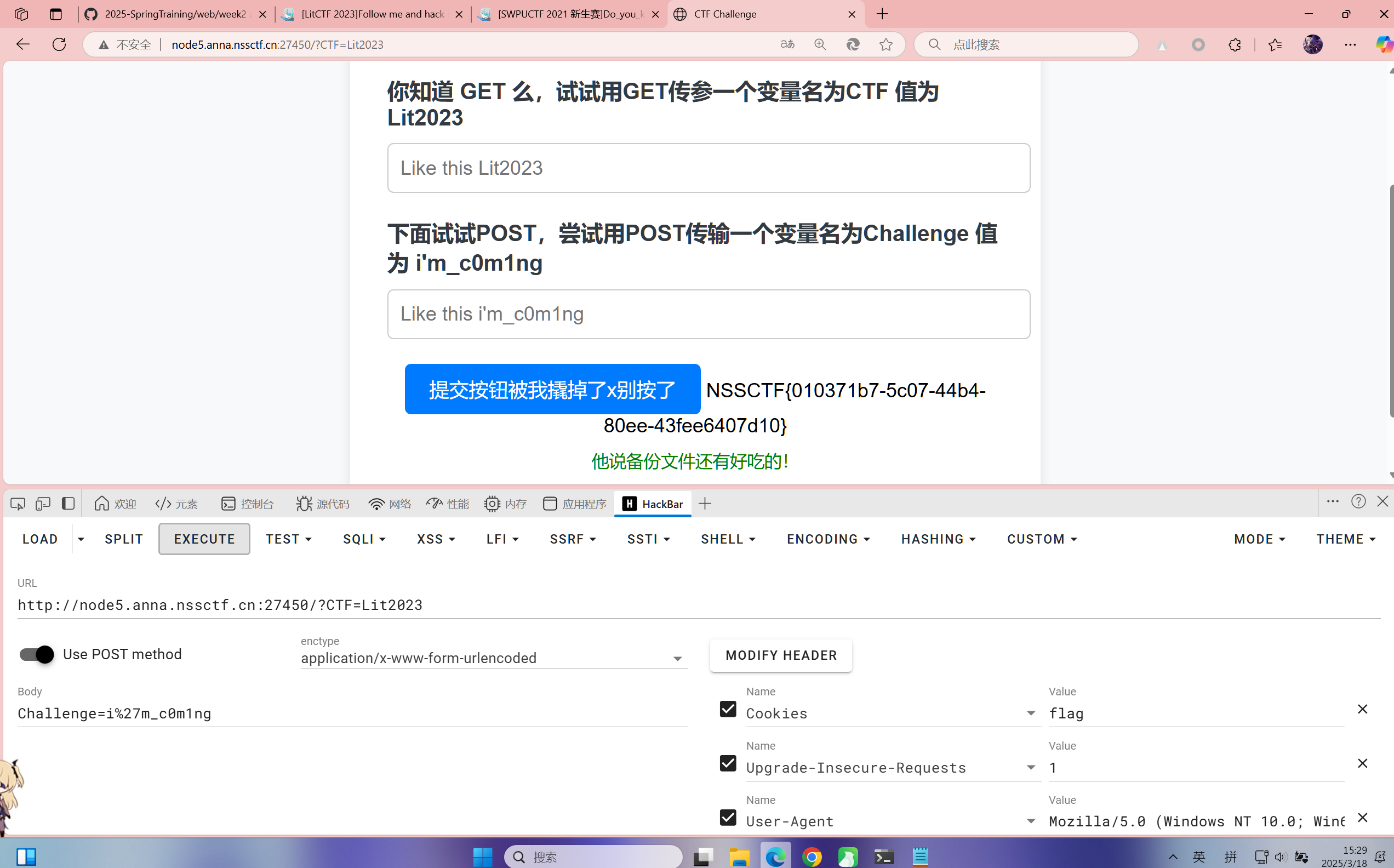Click the Body input field with Challenge parameter
Image resolution: width=1394 pixels, height=868 pixels.
(x=352, y=713)
